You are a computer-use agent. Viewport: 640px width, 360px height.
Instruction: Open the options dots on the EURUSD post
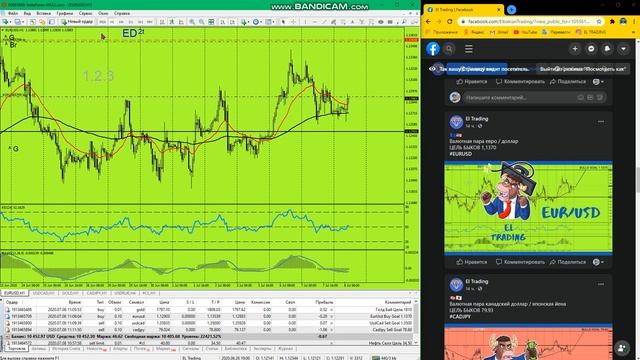point(601,122)
